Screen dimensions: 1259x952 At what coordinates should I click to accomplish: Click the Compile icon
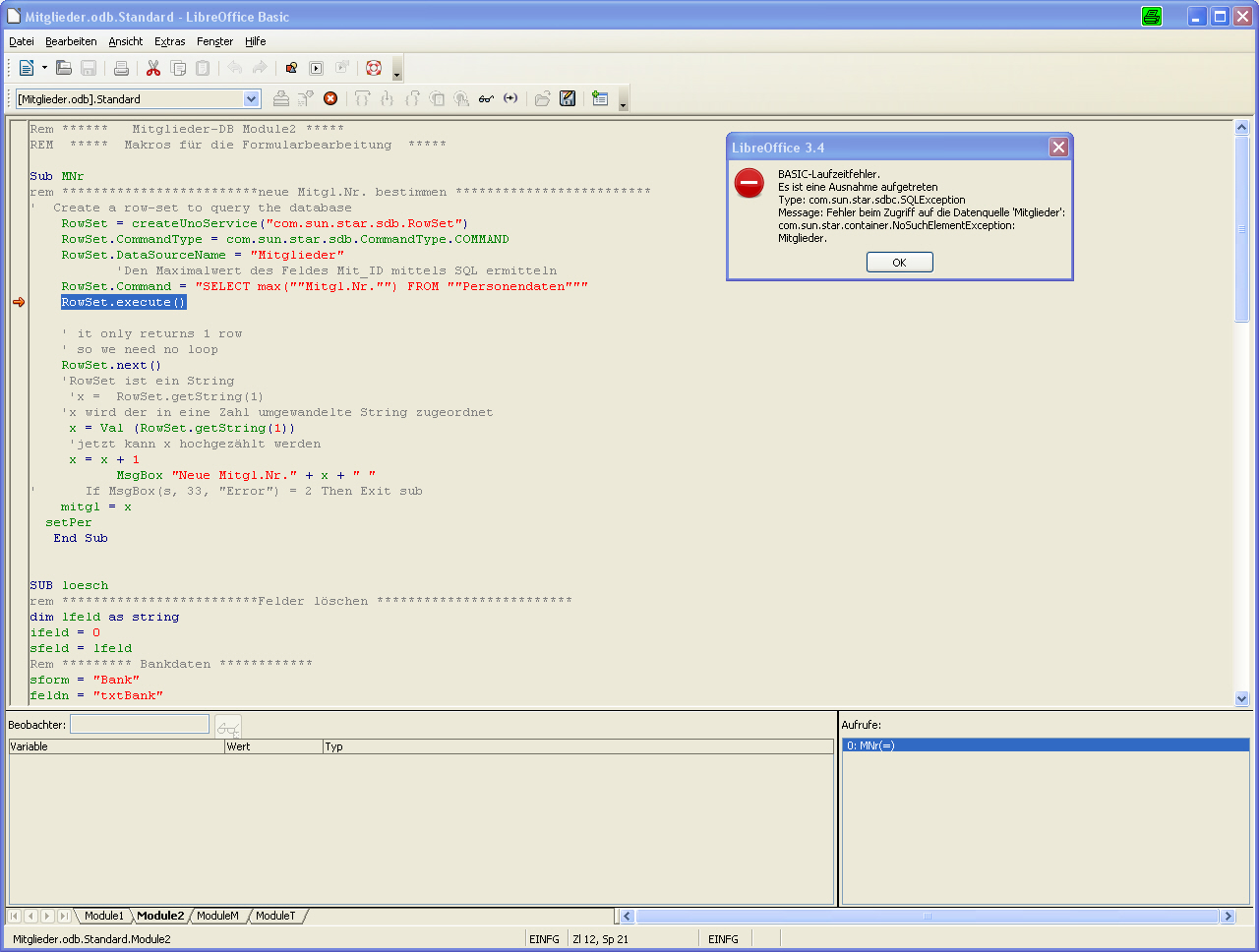tap(281, 98)
